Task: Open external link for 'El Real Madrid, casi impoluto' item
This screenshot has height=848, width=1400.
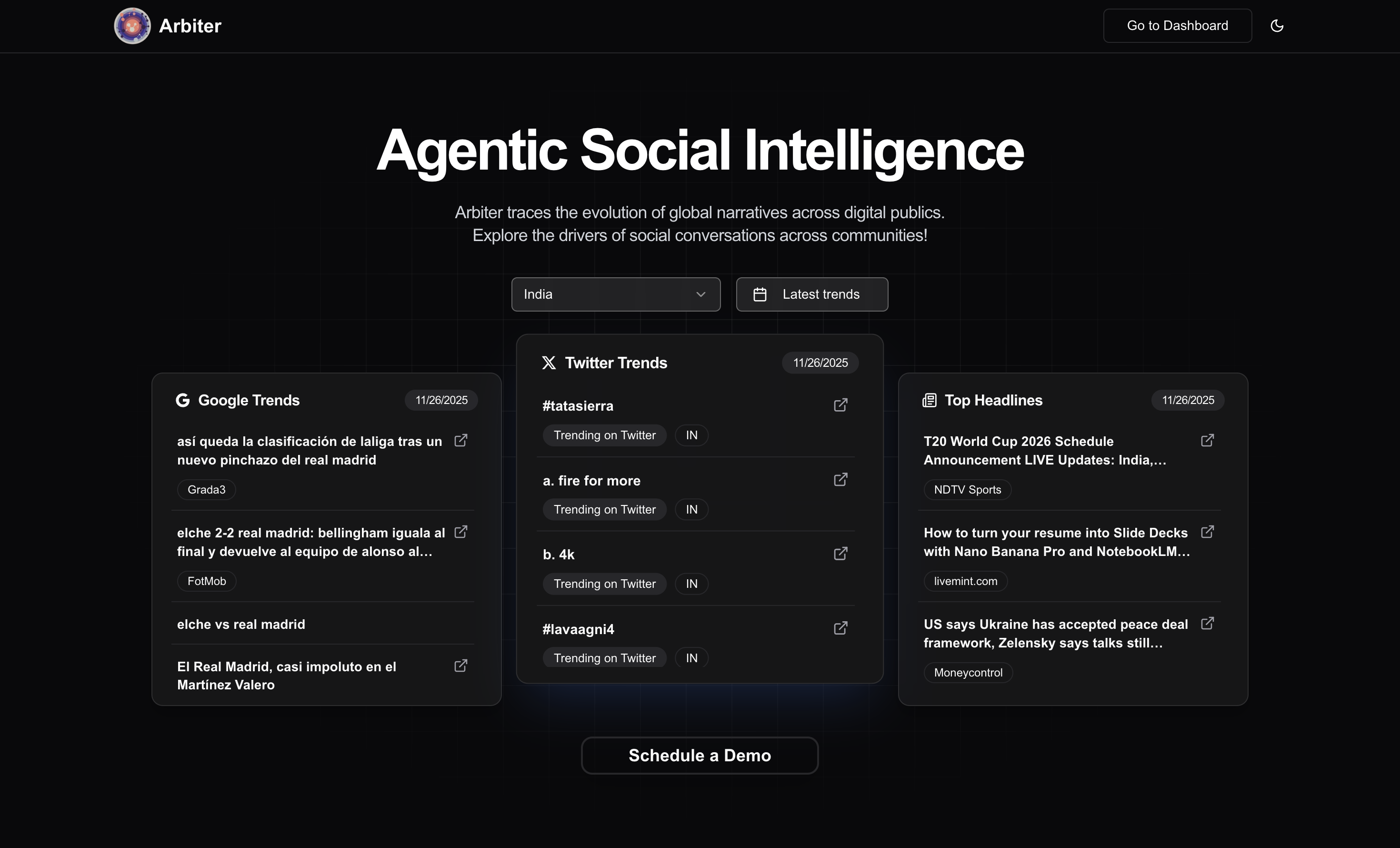Action: pos(461,666)
